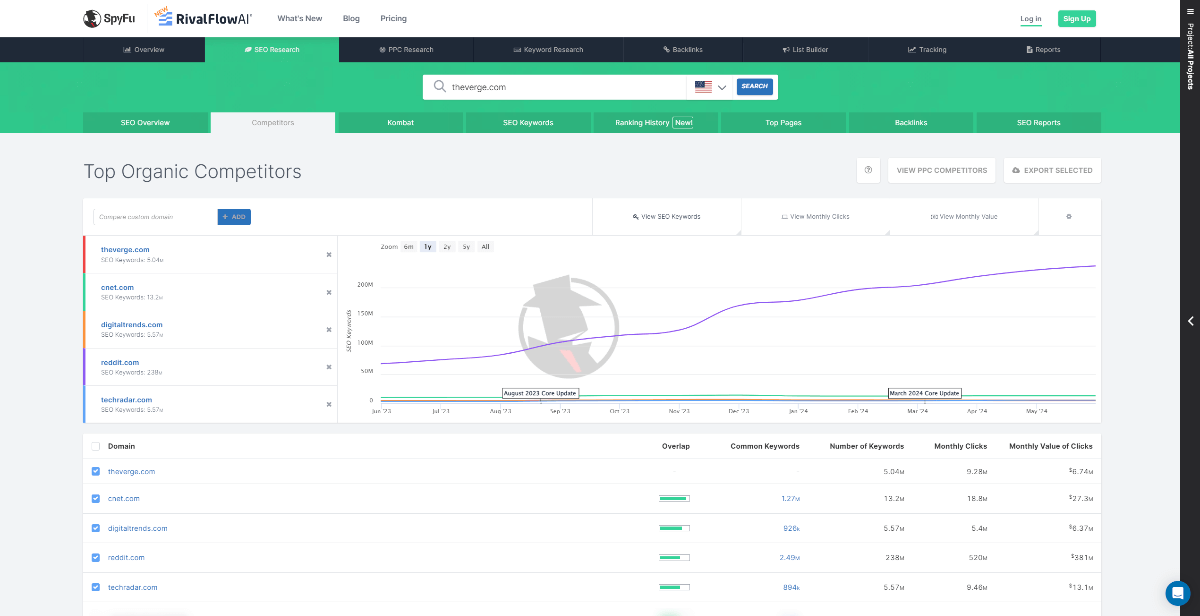This screenshot has height=616, width=1200.
Task: Switch chart to View SEO Keywords
Action: [x=667, y=216]
